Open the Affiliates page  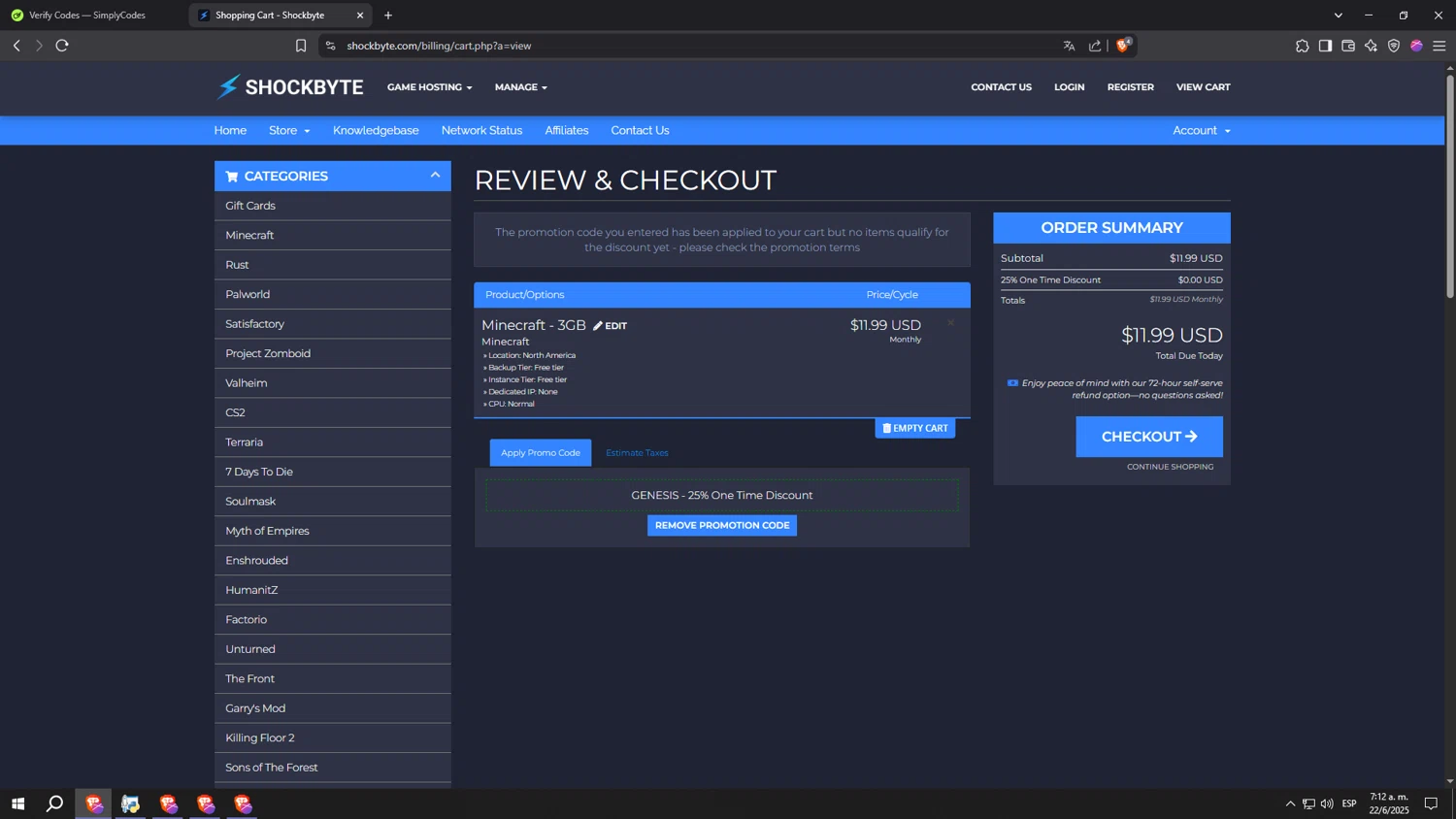(567, 130)
